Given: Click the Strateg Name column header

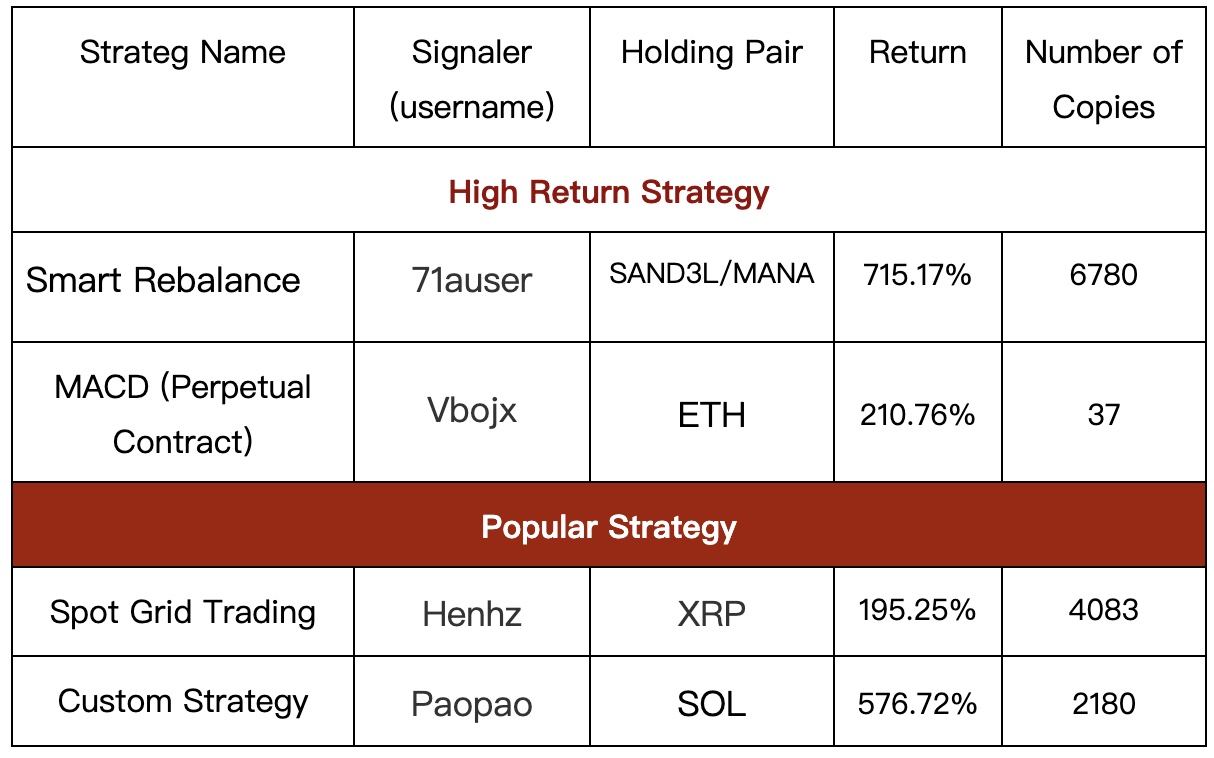Looking at the screenshot, I should coord(183,53).
